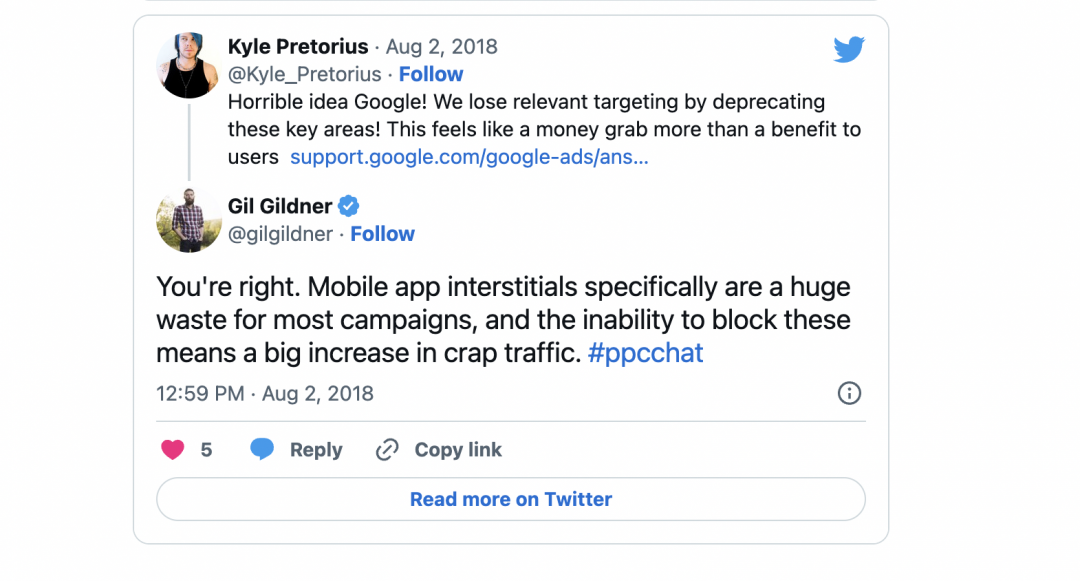Open Gil Gildner's profile picture

189,220
